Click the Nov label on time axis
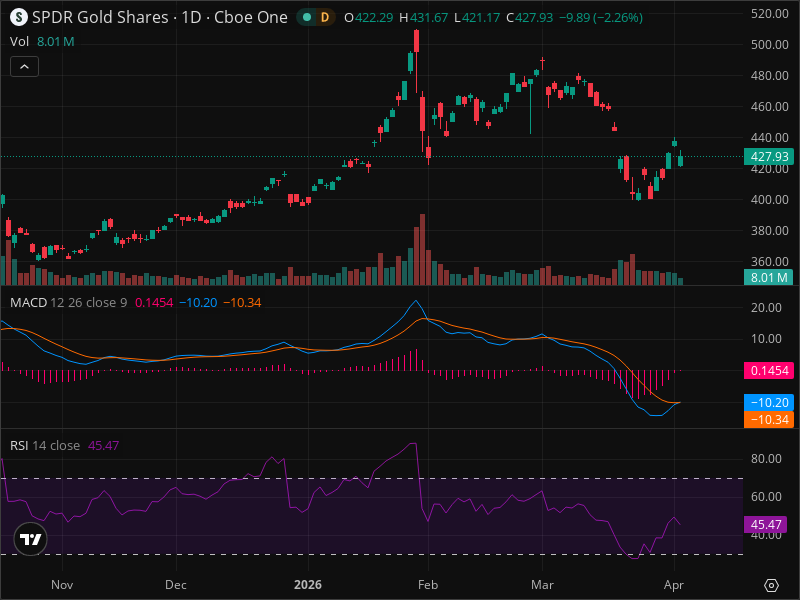The height and width of the screenshot is (600, 800). (x=62, y=585)
